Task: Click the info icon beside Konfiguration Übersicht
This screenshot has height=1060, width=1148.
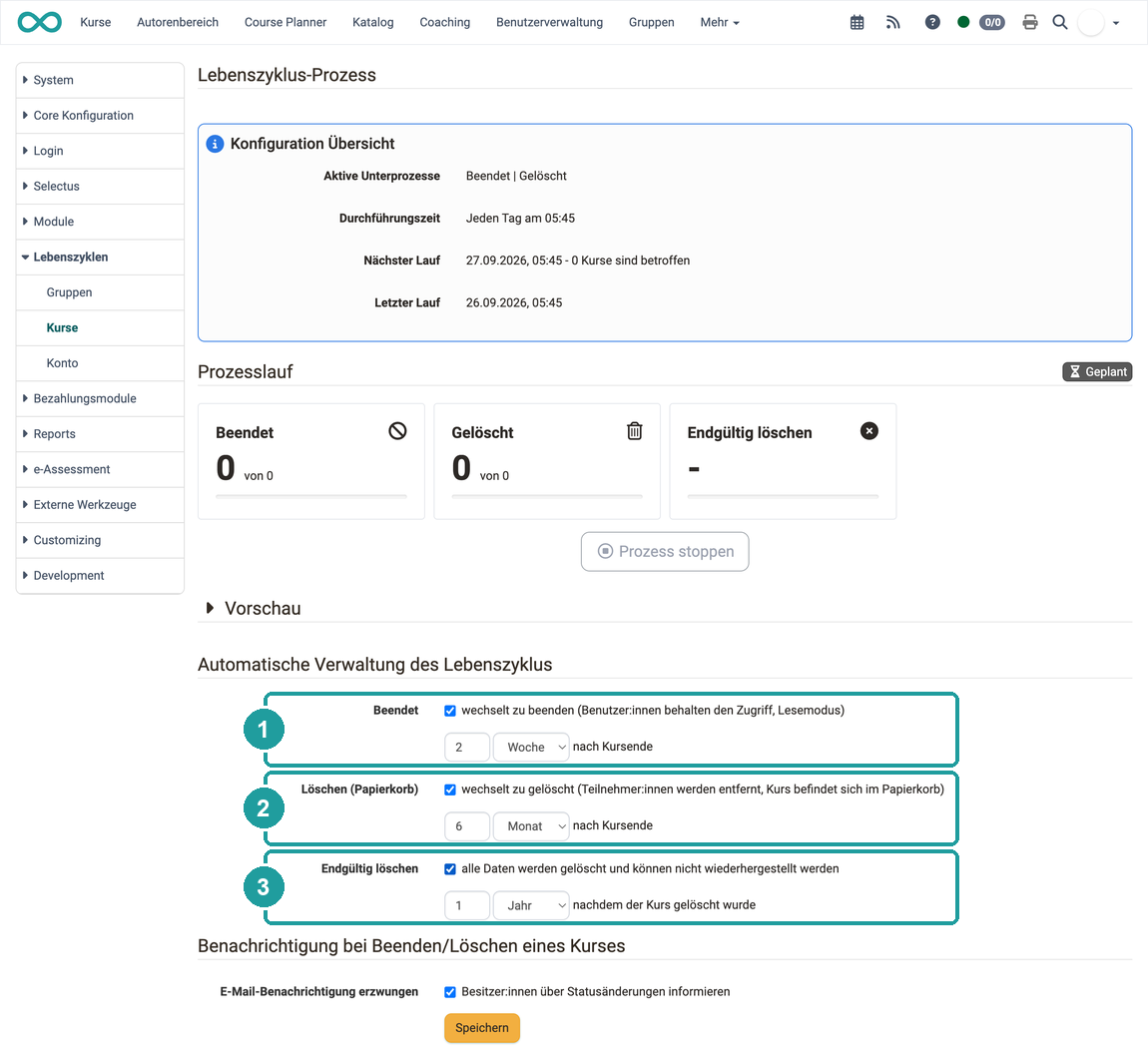Action: click(x=215, y=144)
